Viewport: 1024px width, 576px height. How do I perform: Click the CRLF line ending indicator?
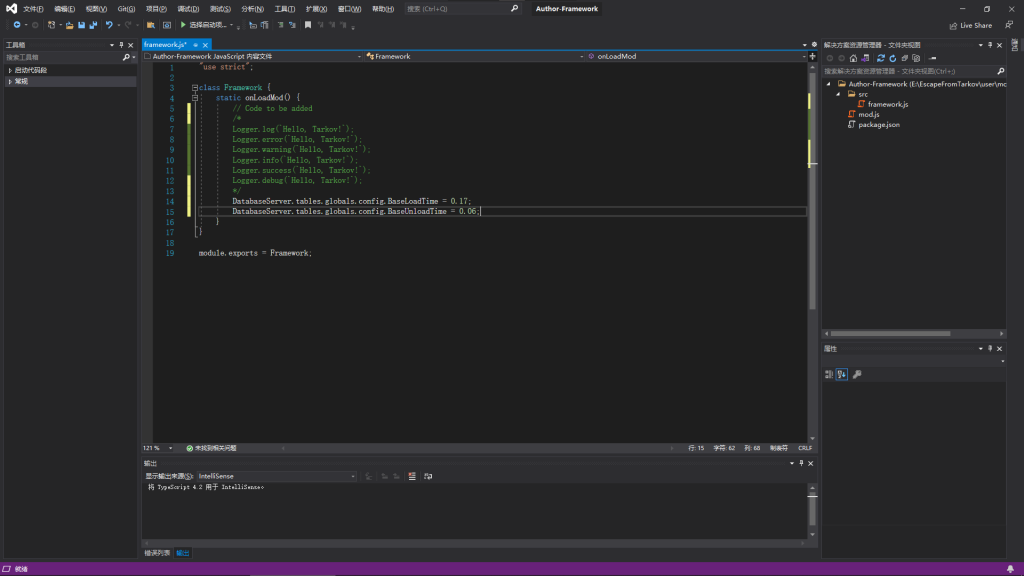(x=805, y=448)
